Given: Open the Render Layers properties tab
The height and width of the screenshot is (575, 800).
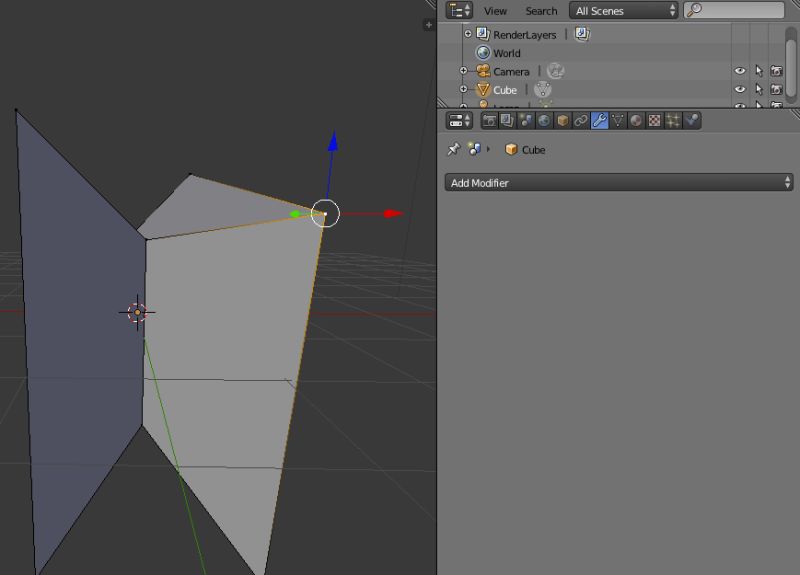Looking at the screenshot, I should coord(507,121).
